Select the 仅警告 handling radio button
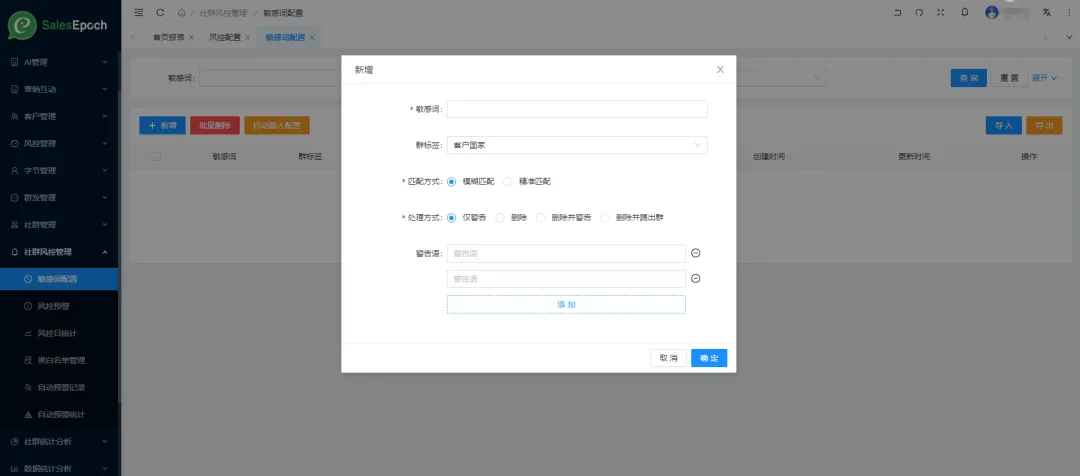This screenshot has width=1080, height=476. point(452,218)
